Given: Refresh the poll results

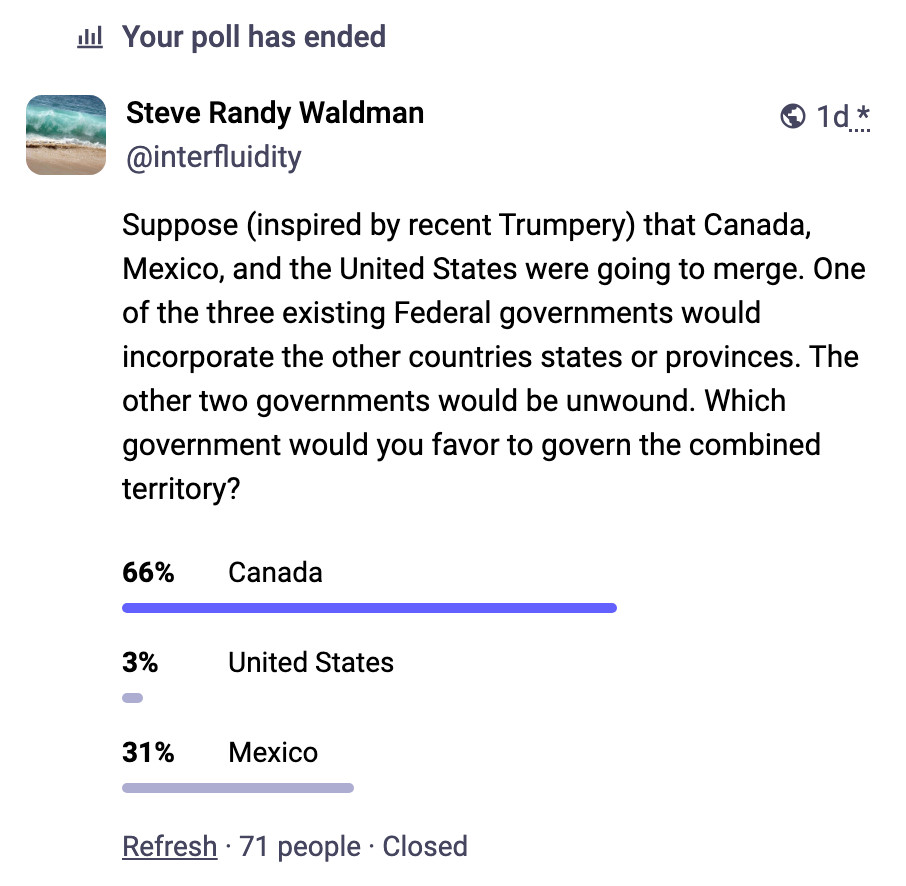Looking at the screenshot, I should pyautogui.click(x=169, y=846).
